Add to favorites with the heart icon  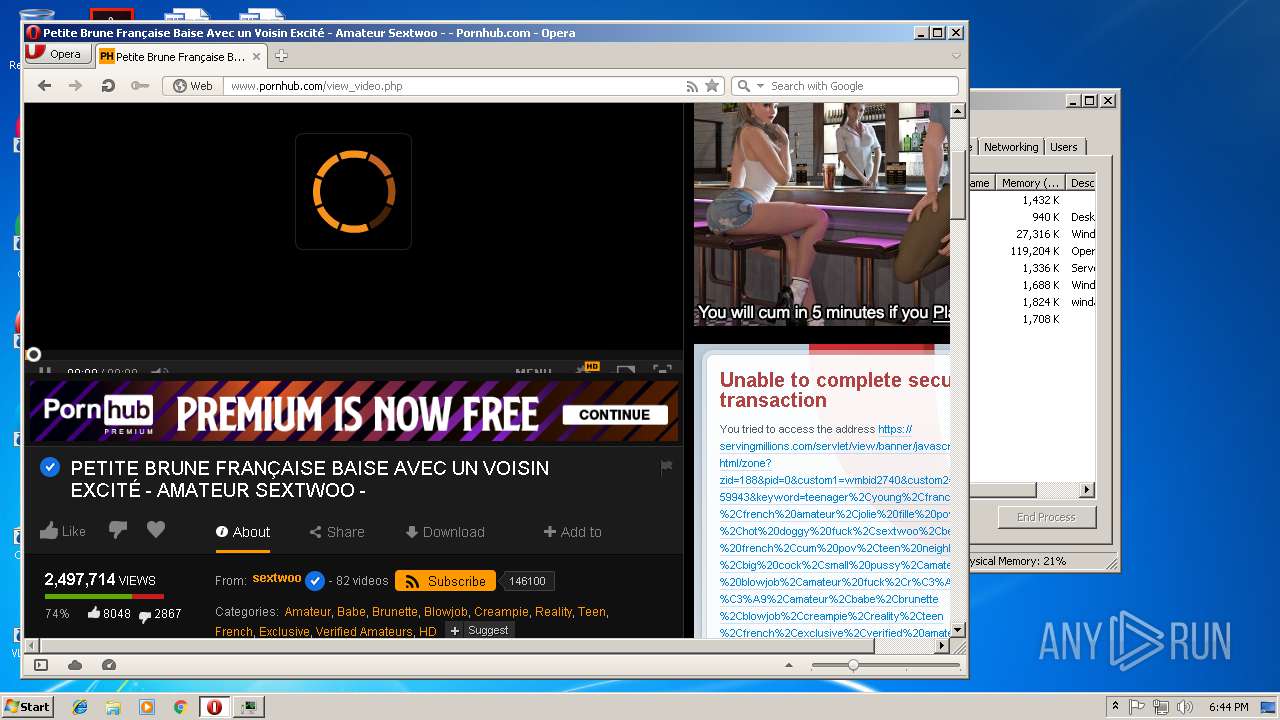(156, 530)
